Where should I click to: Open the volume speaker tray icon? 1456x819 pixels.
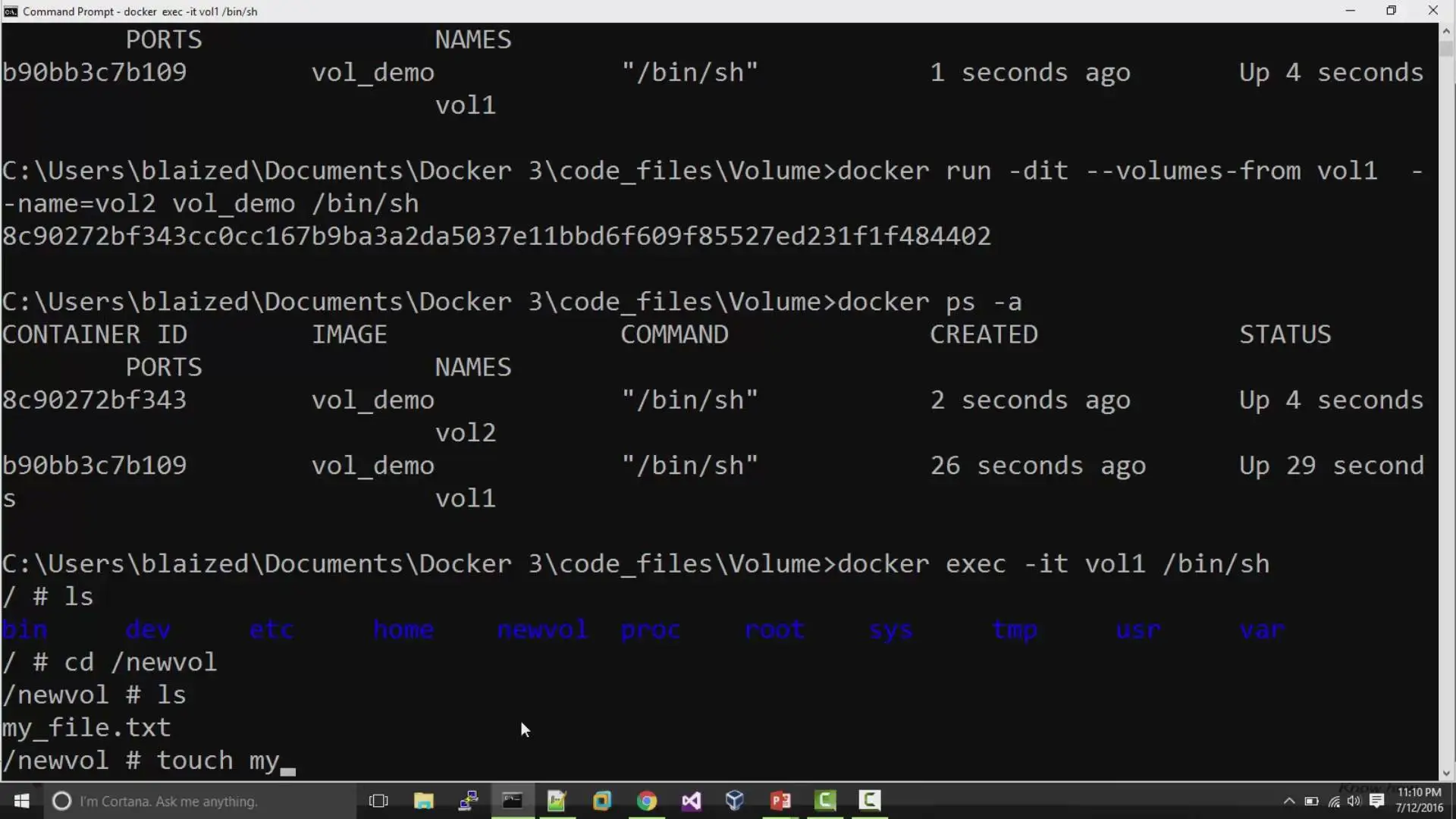point(1354,802)
